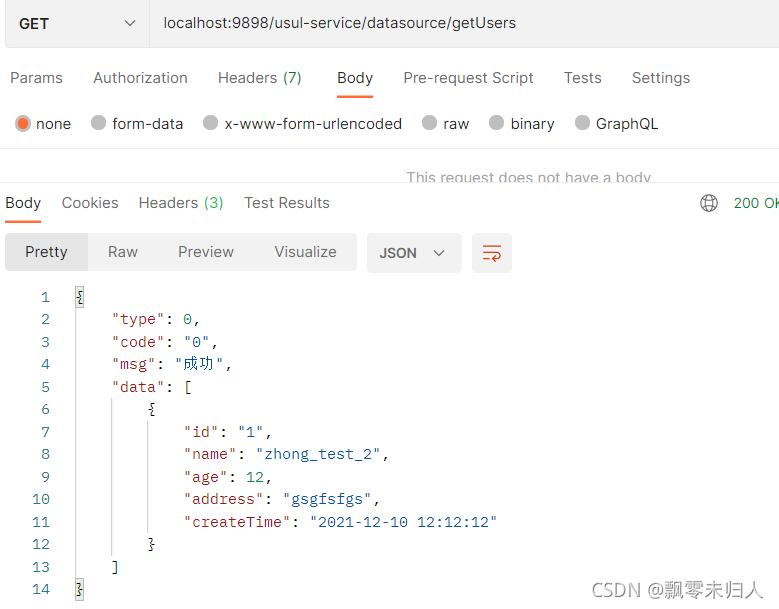This screenshot has height=609, width=779.
Task: Toggle the line wrap icon
Action: click(x=492, y=253)
